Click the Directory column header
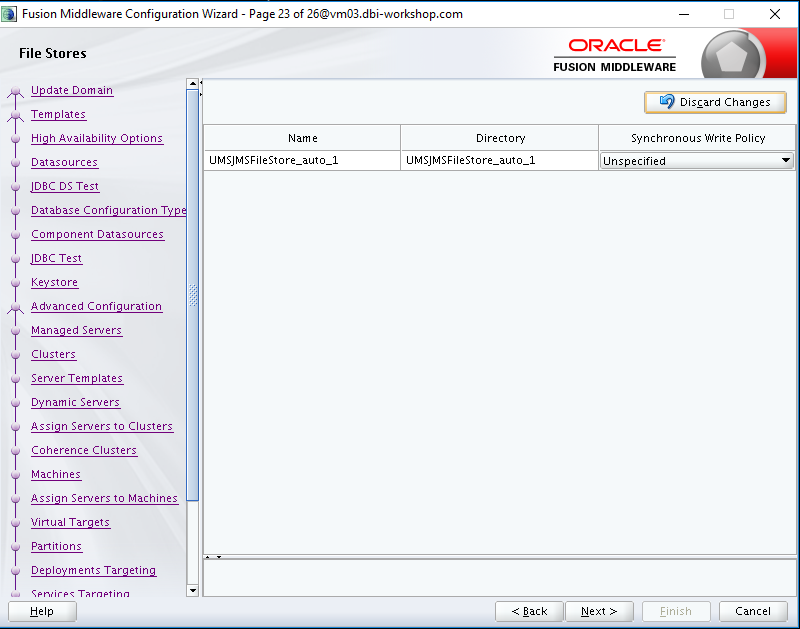This screenshot has width=800, height=629. 499,138
